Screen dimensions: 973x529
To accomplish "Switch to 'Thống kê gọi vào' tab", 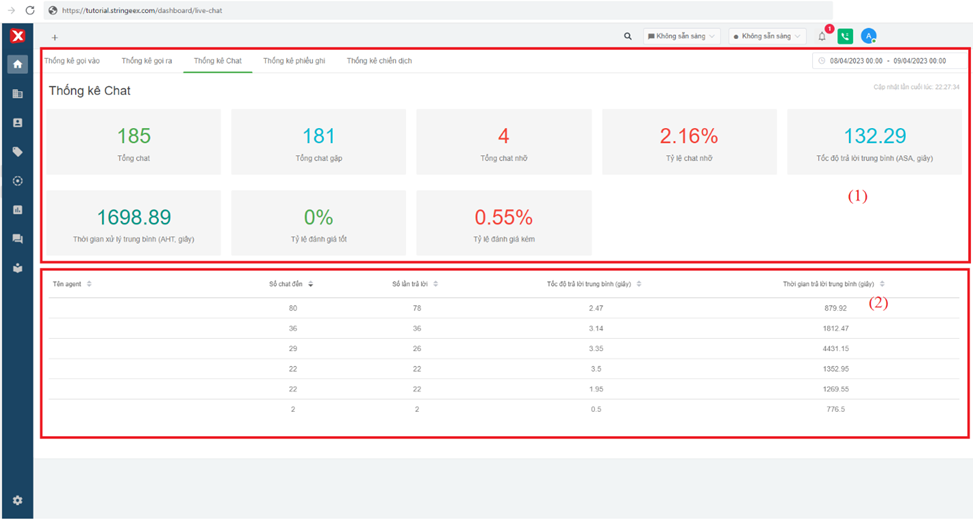I will click(x=72, y=61).
